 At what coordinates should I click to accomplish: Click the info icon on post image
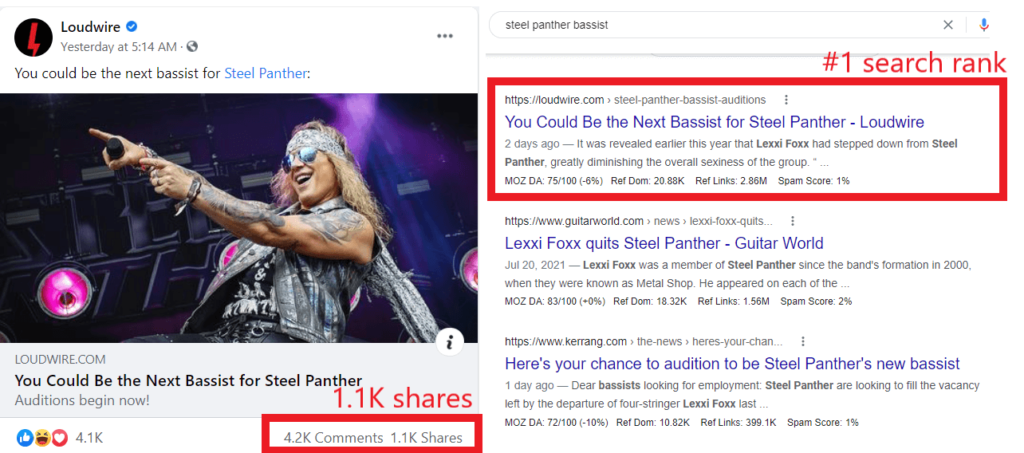pos(450,342)
